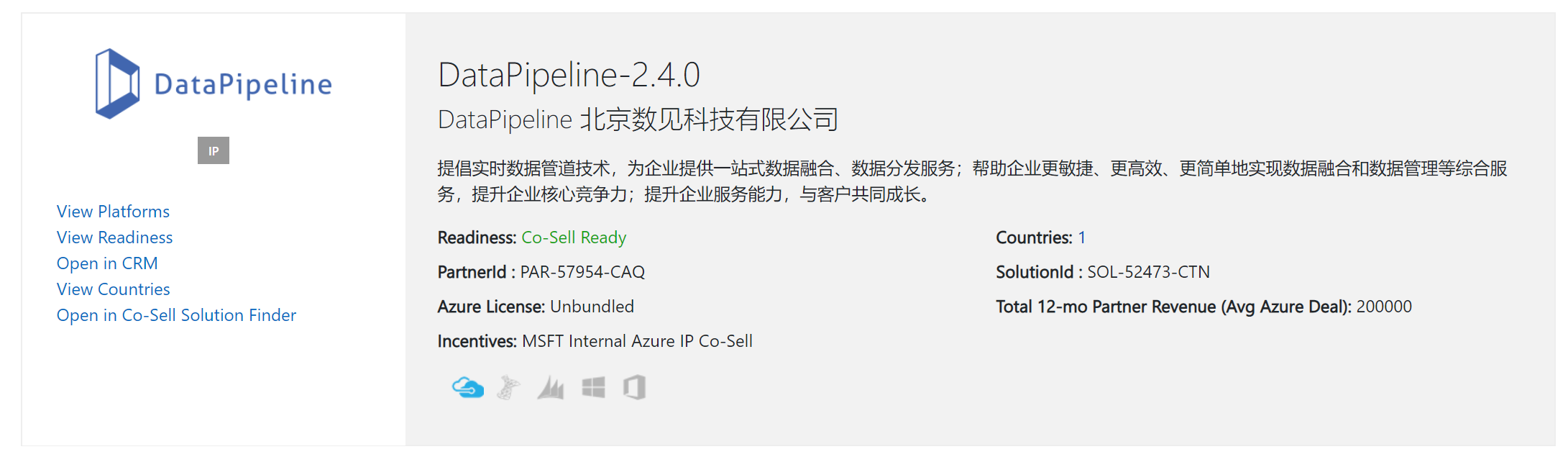1568x457 pixels.
Task: Open the View Countries link
Action: (113, 289)
